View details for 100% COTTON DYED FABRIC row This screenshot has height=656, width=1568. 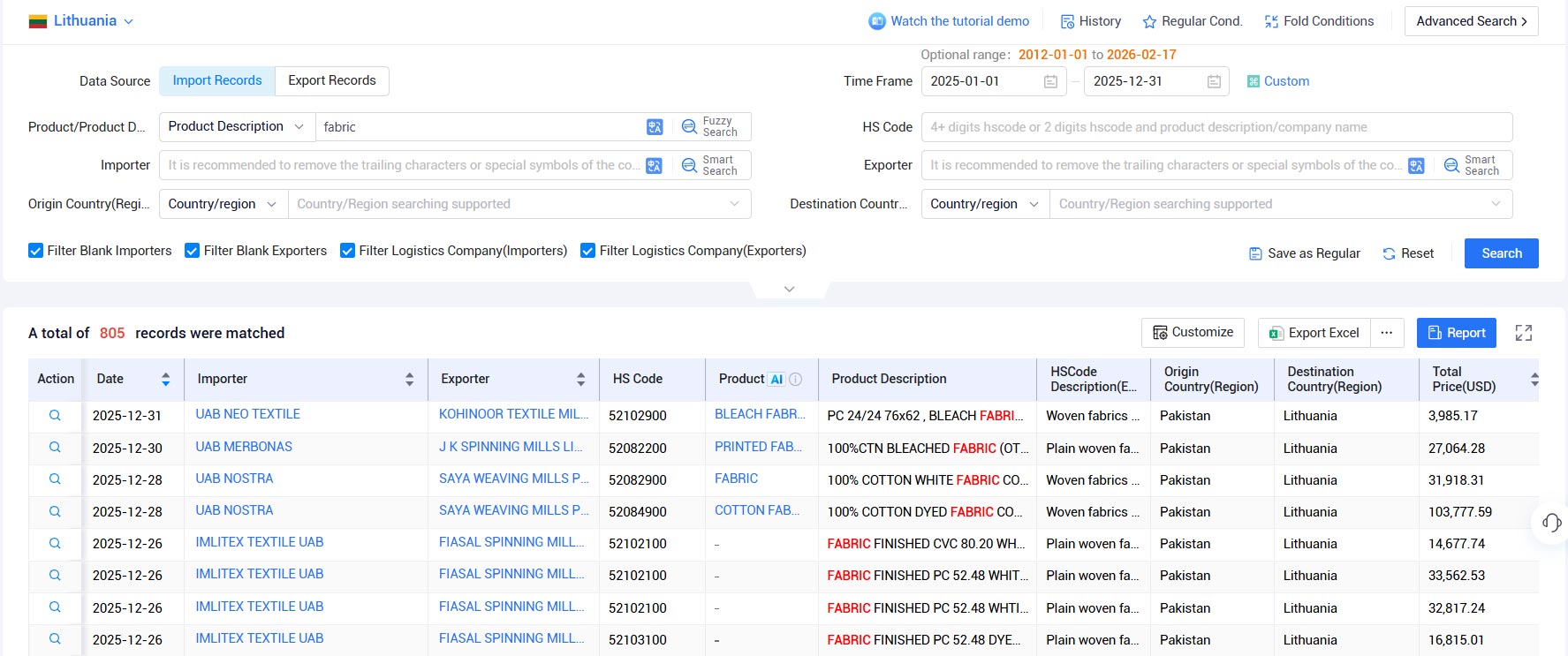click(55, 510)
